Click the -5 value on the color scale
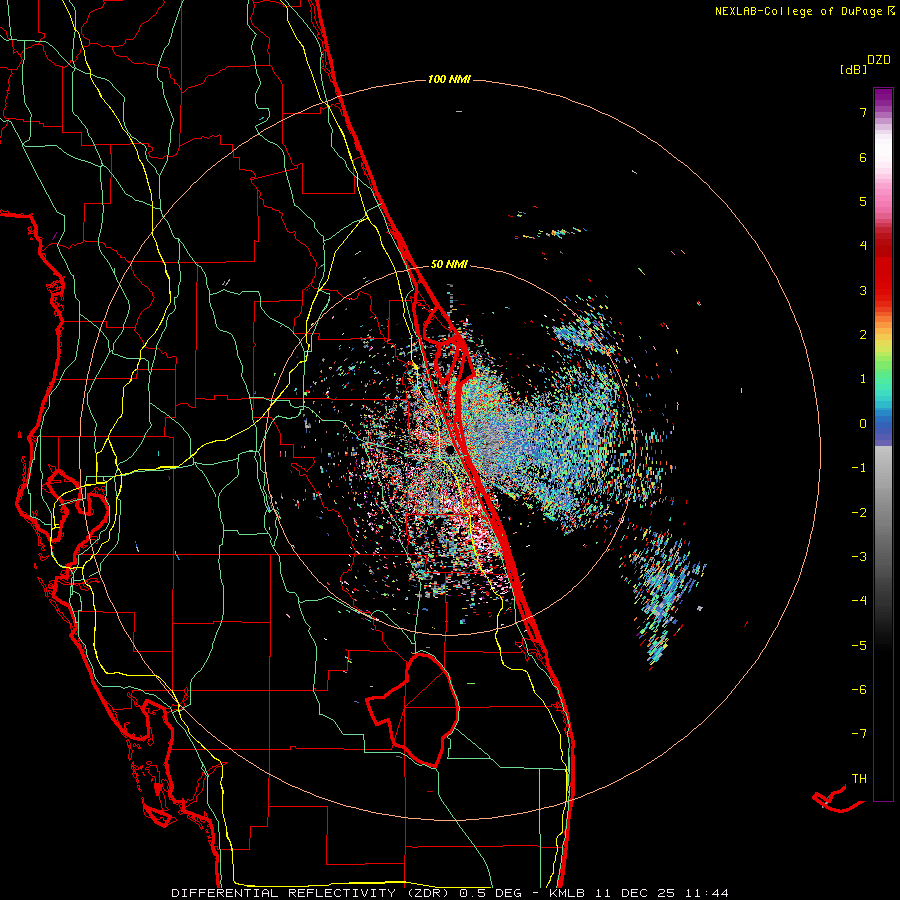The width and height of the screenshot is (900, 900). click(859, 646)
